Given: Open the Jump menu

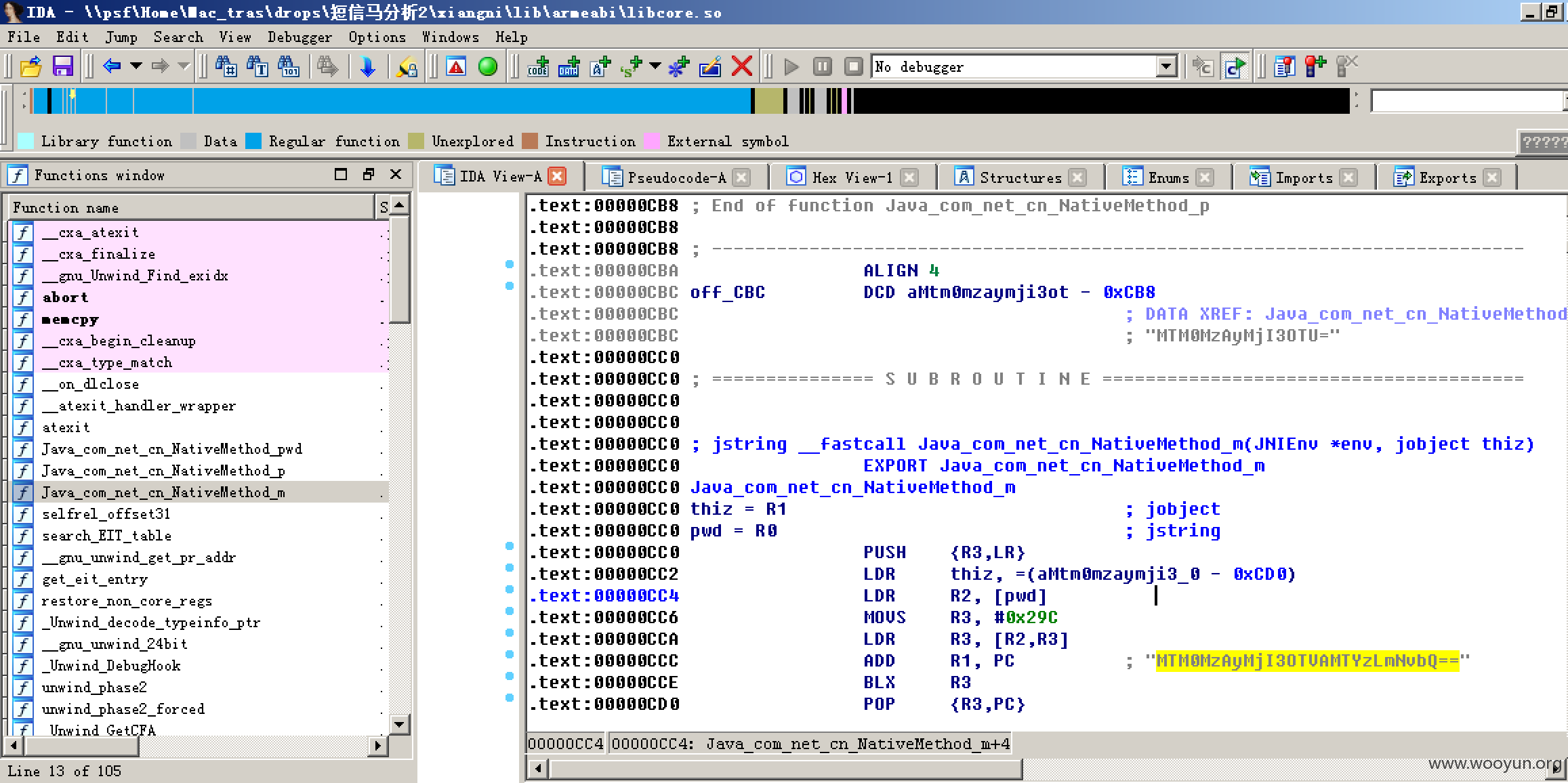Looking at the screenshot, I should point(121,37).
